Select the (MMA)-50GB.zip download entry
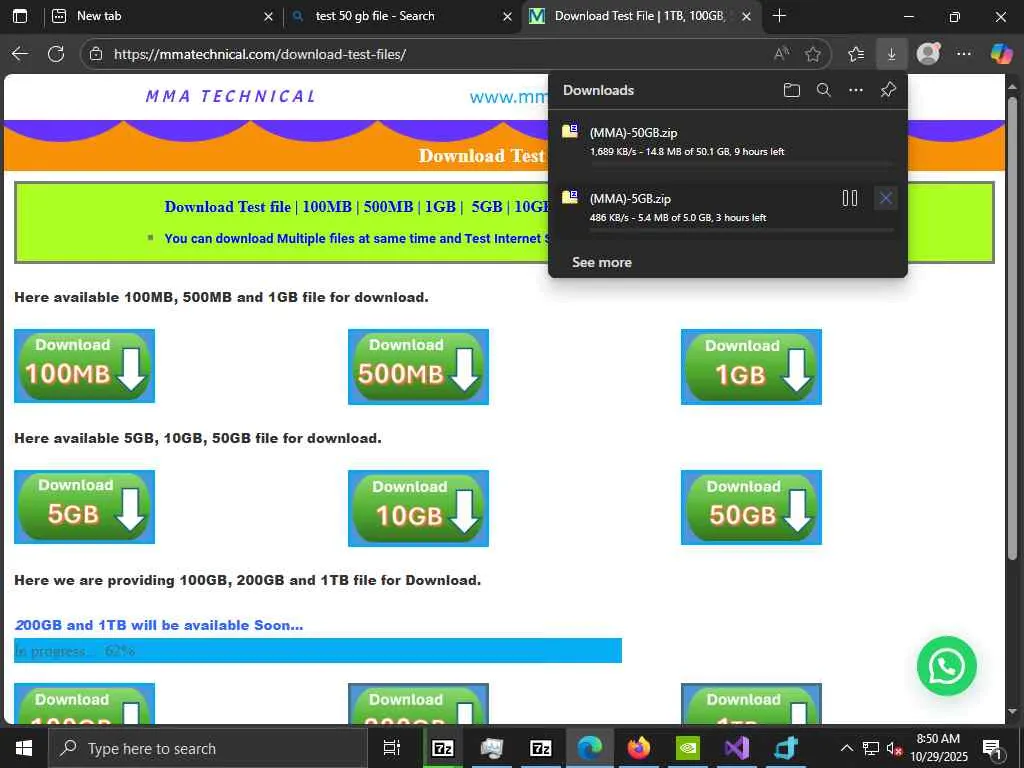The image size is (1024, 768). [728, 143]
